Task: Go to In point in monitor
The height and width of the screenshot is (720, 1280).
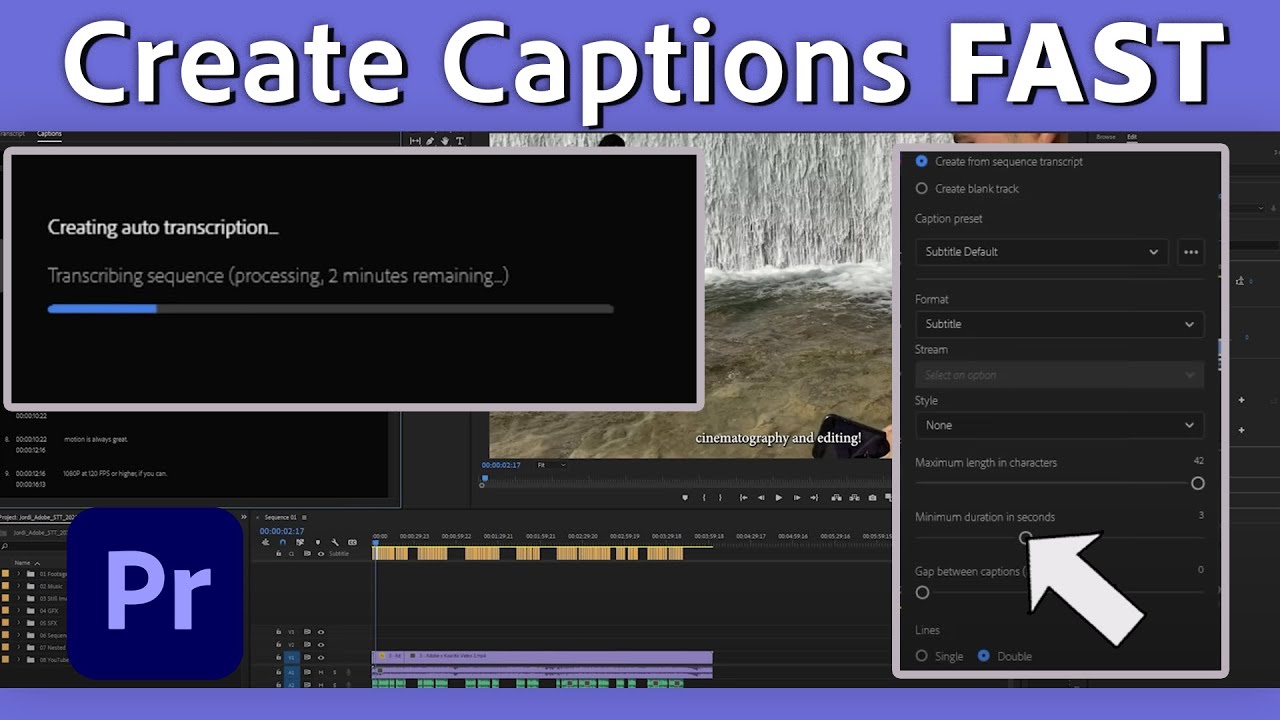Action: 743,497
